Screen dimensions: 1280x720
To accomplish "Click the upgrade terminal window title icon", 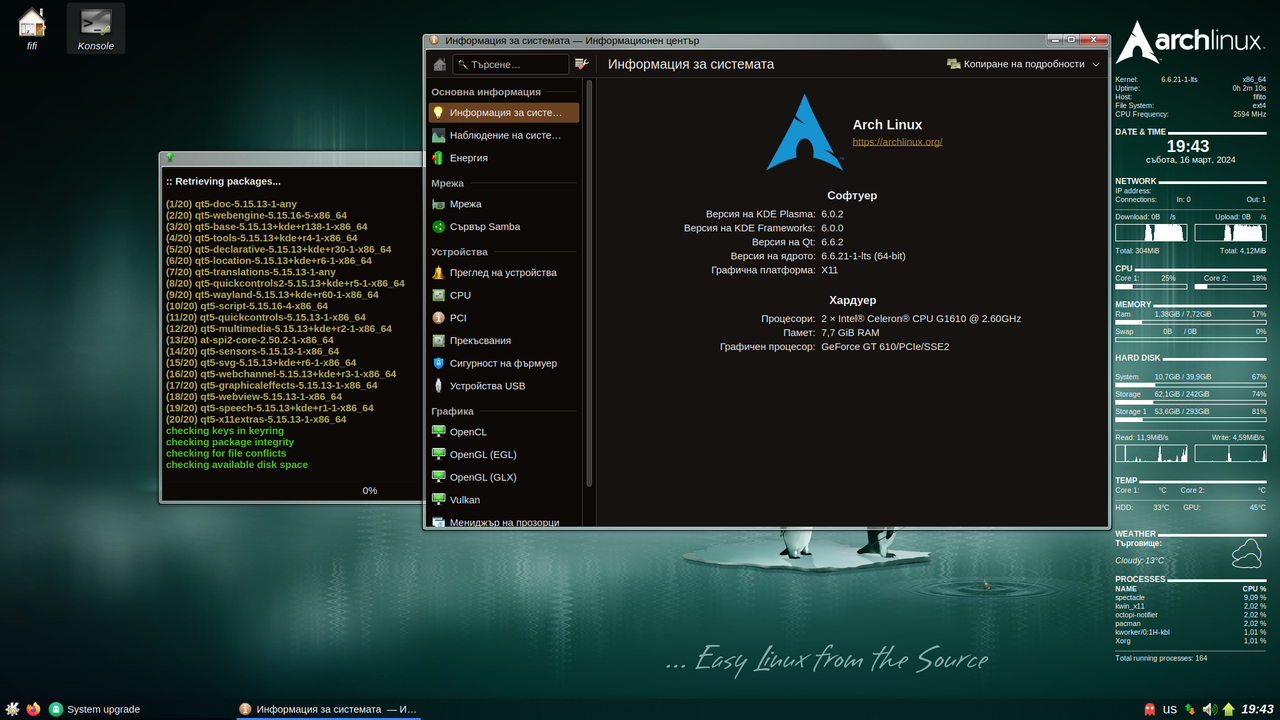I will pos(170,158).
